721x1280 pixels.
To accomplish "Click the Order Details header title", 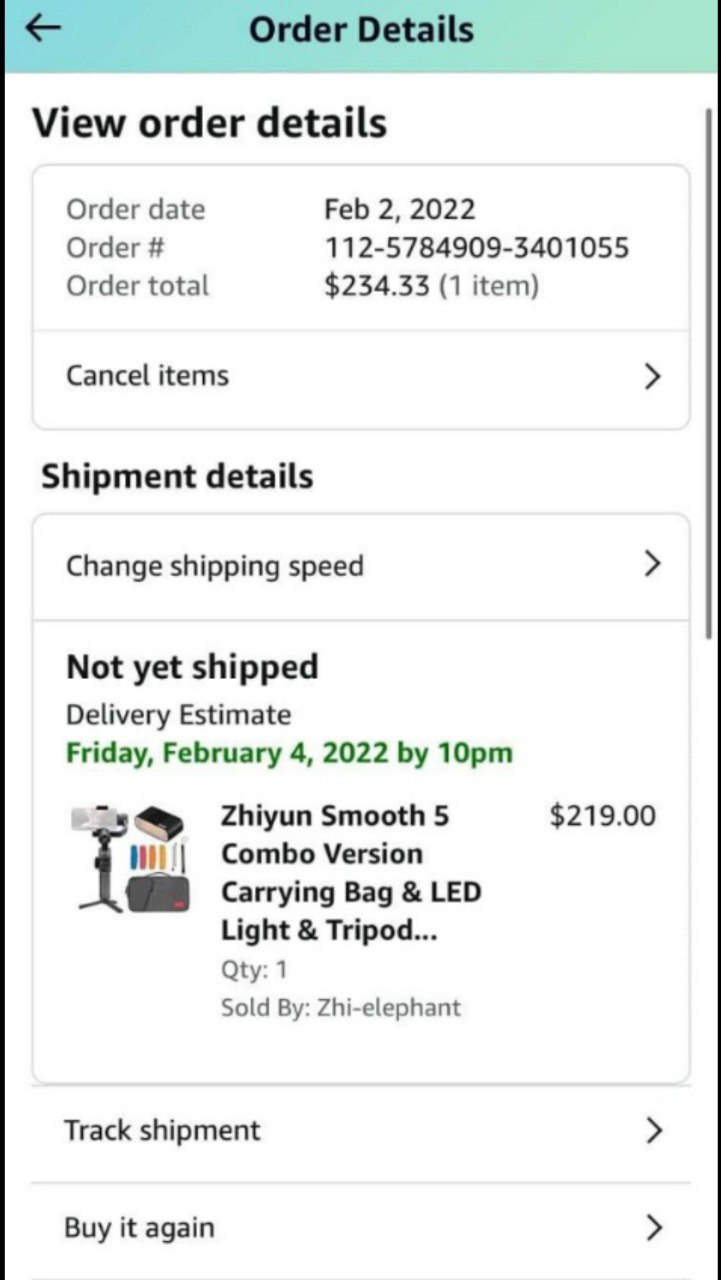I will pos(361,30).
